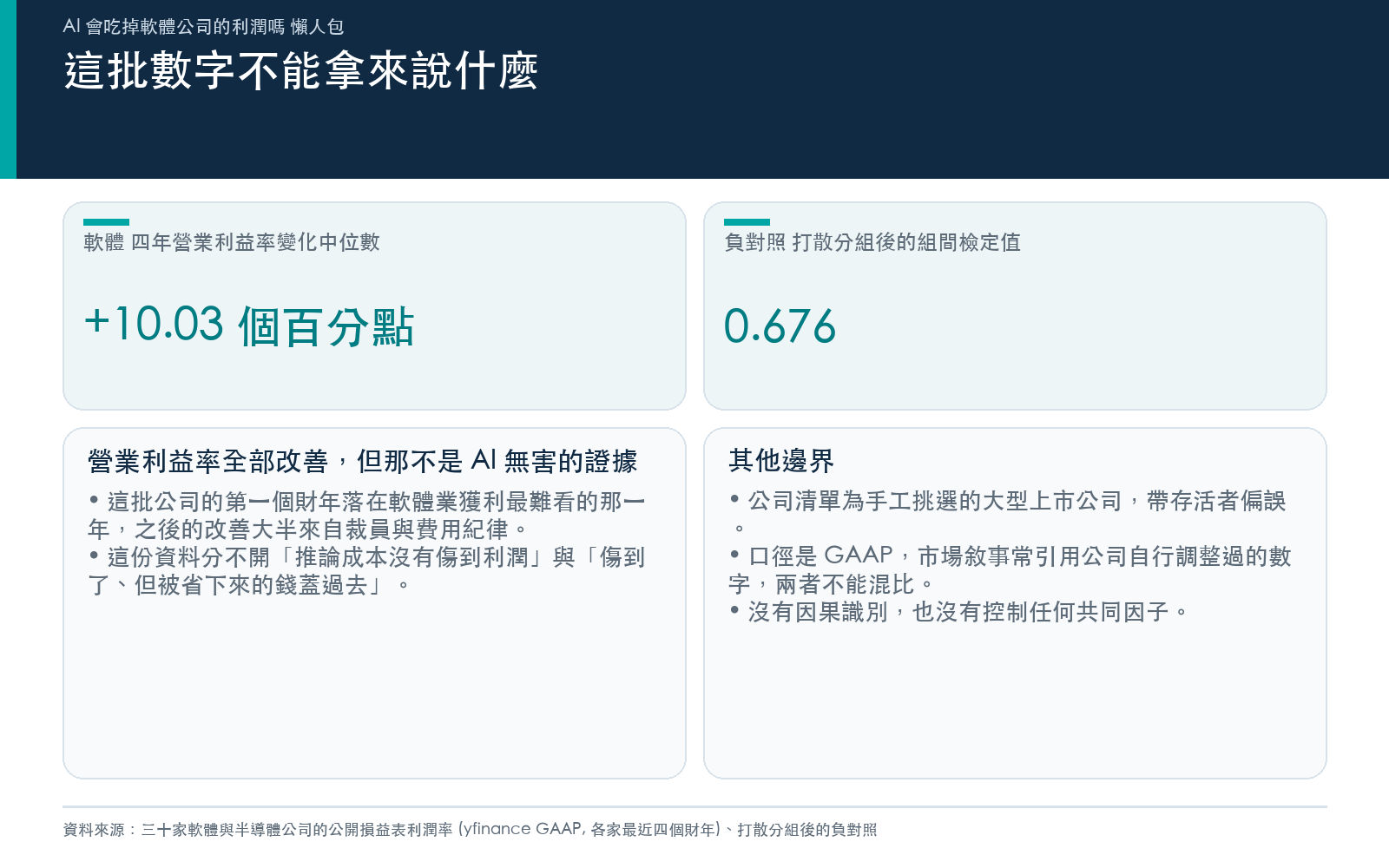This screenshot has width=1389, height=868.
Task: Click the subtitle 'AI 會吃掉軟體公司的利潤嗎 懶人包'
Action: [x=203, y=27]
